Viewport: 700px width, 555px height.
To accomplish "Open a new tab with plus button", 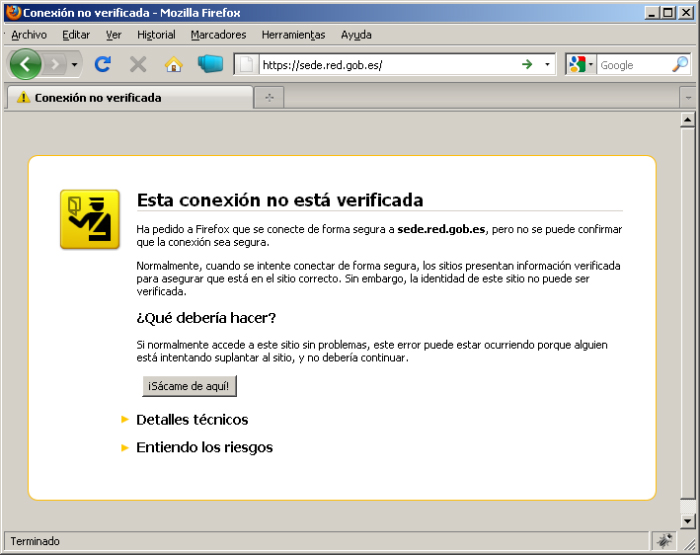I will 269,97.
